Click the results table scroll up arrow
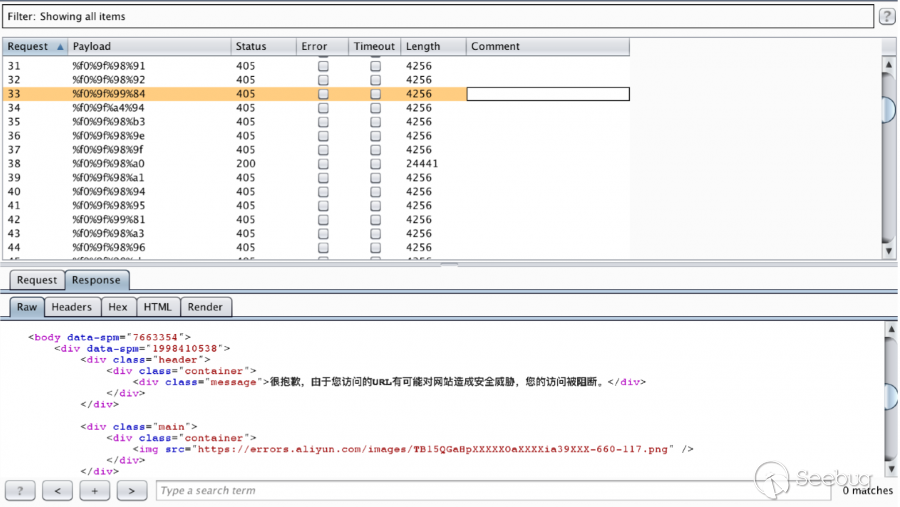Image resolution: width=900 pixels, height=507 pixels. pyautogui.click(x=888, y=64)
